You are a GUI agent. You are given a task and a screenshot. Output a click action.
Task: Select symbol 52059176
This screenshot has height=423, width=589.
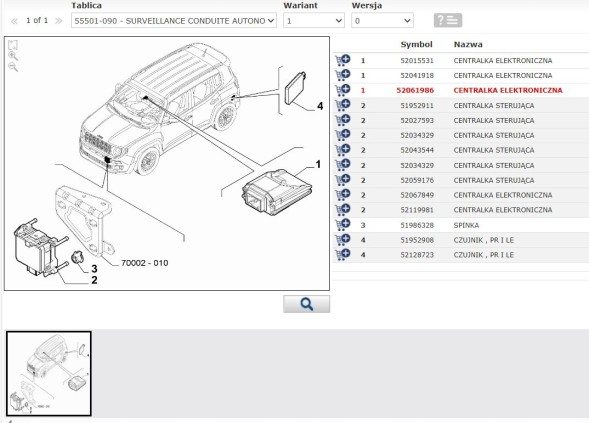[417, 180]
